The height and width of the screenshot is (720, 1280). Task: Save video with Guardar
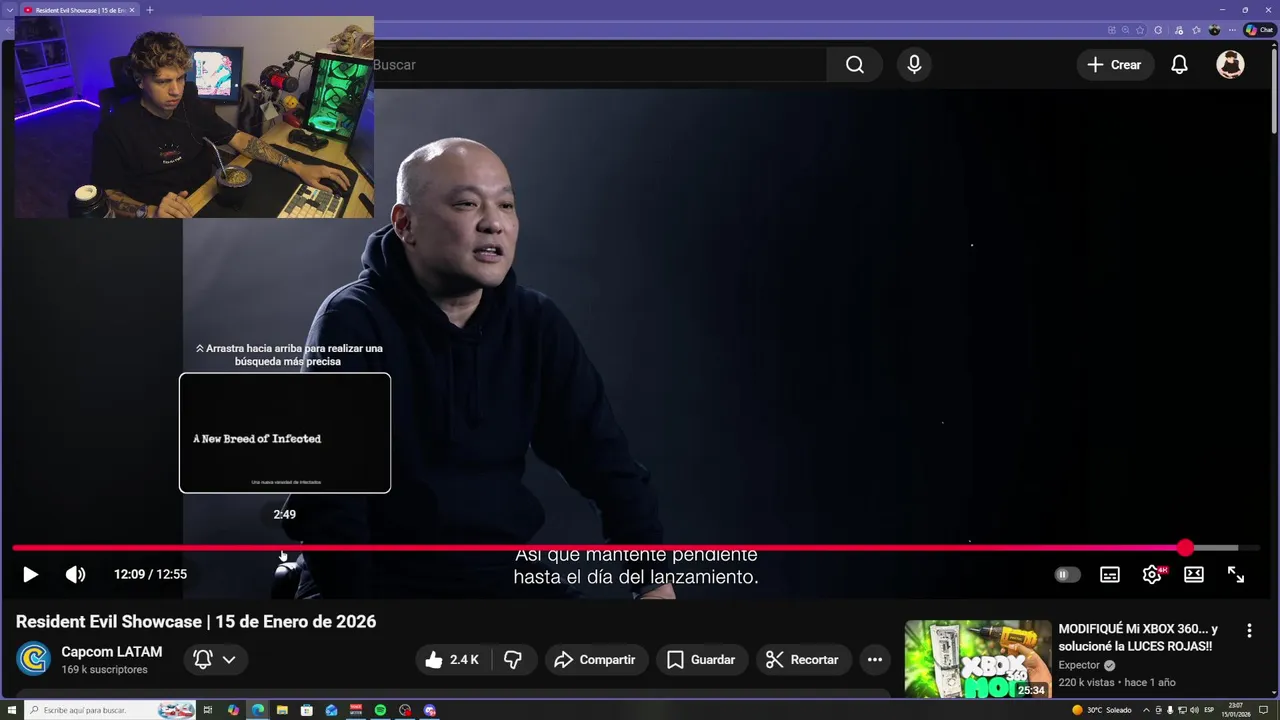click(x=702, y=660)
